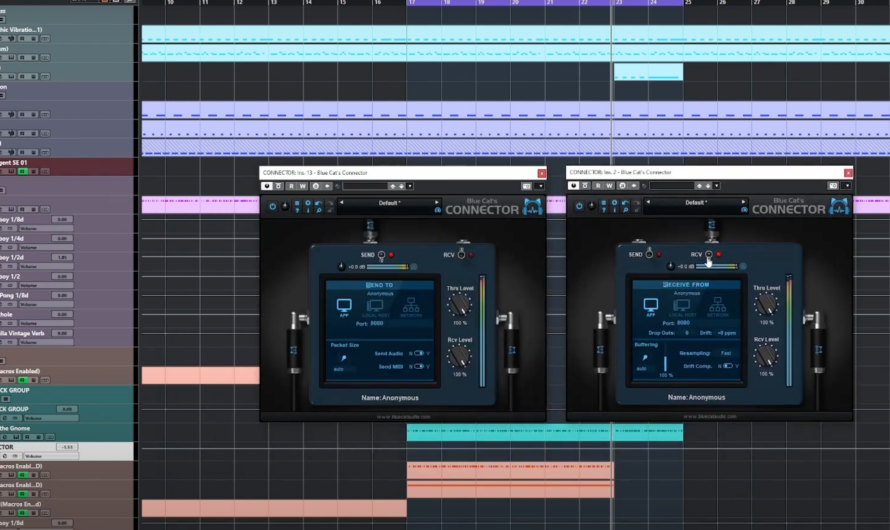
Task: Toggle green R button on gent SE 01 track
Action: [x=22, y=171]
